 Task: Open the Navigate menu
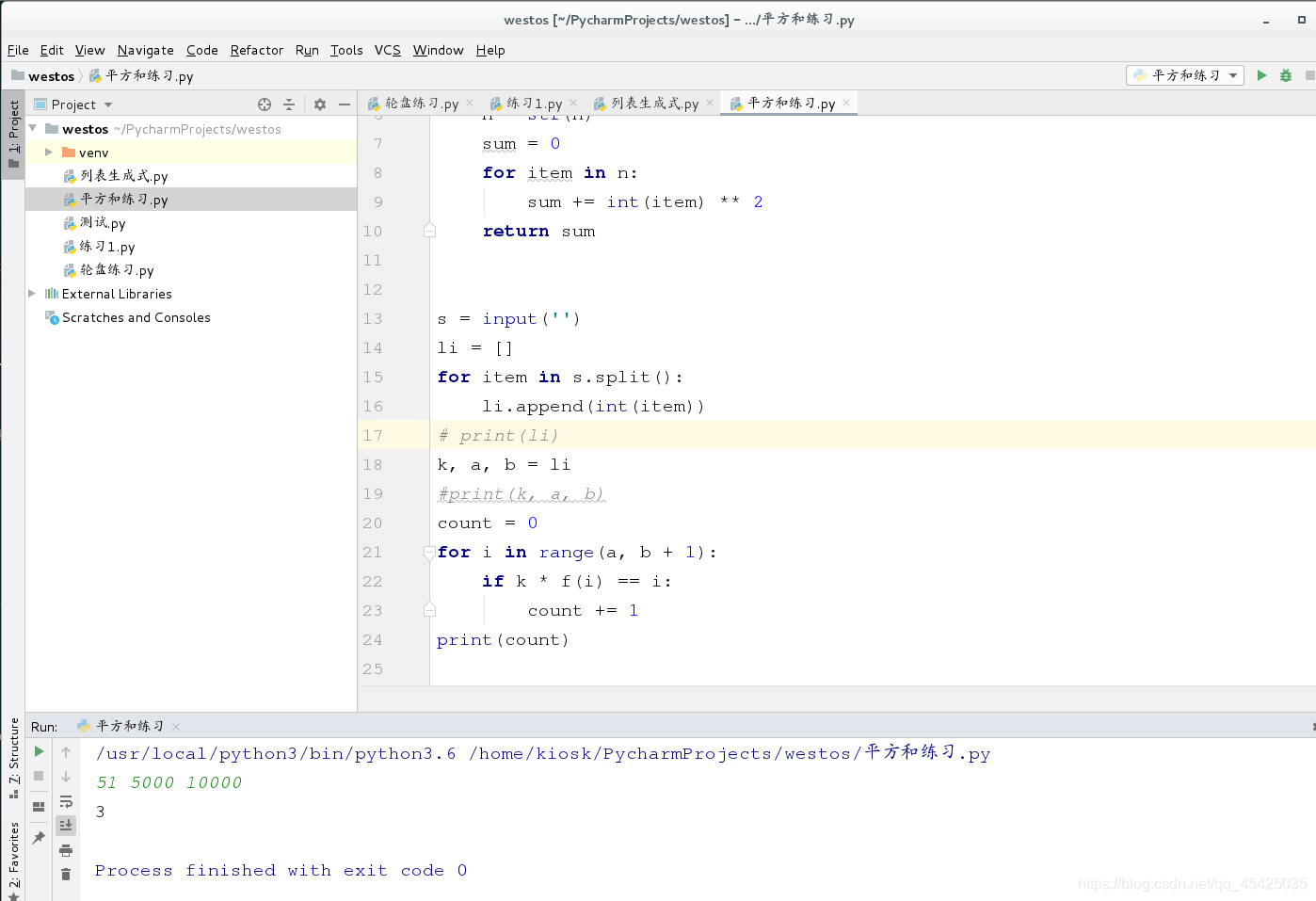click(x=146, y=50)
